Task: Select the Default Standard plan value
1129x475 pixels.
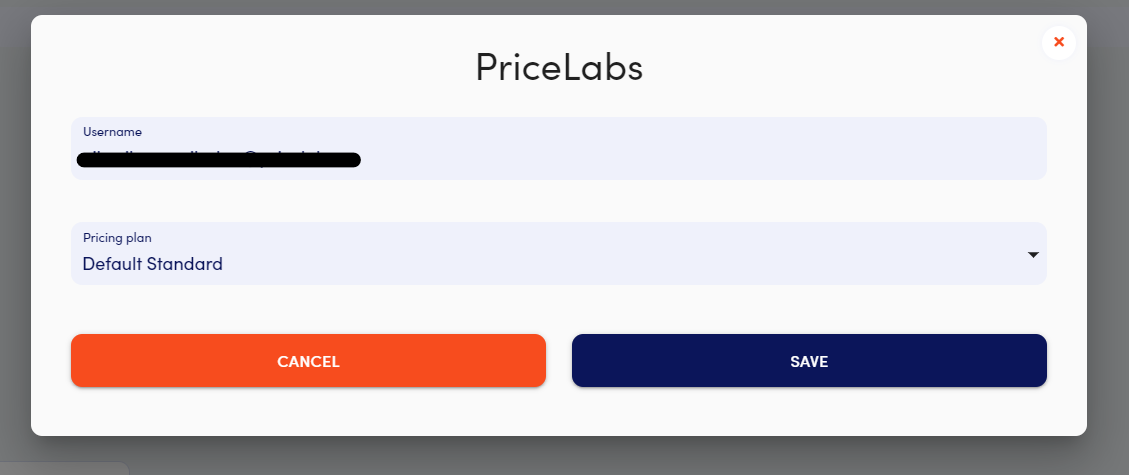Action: 153,264
